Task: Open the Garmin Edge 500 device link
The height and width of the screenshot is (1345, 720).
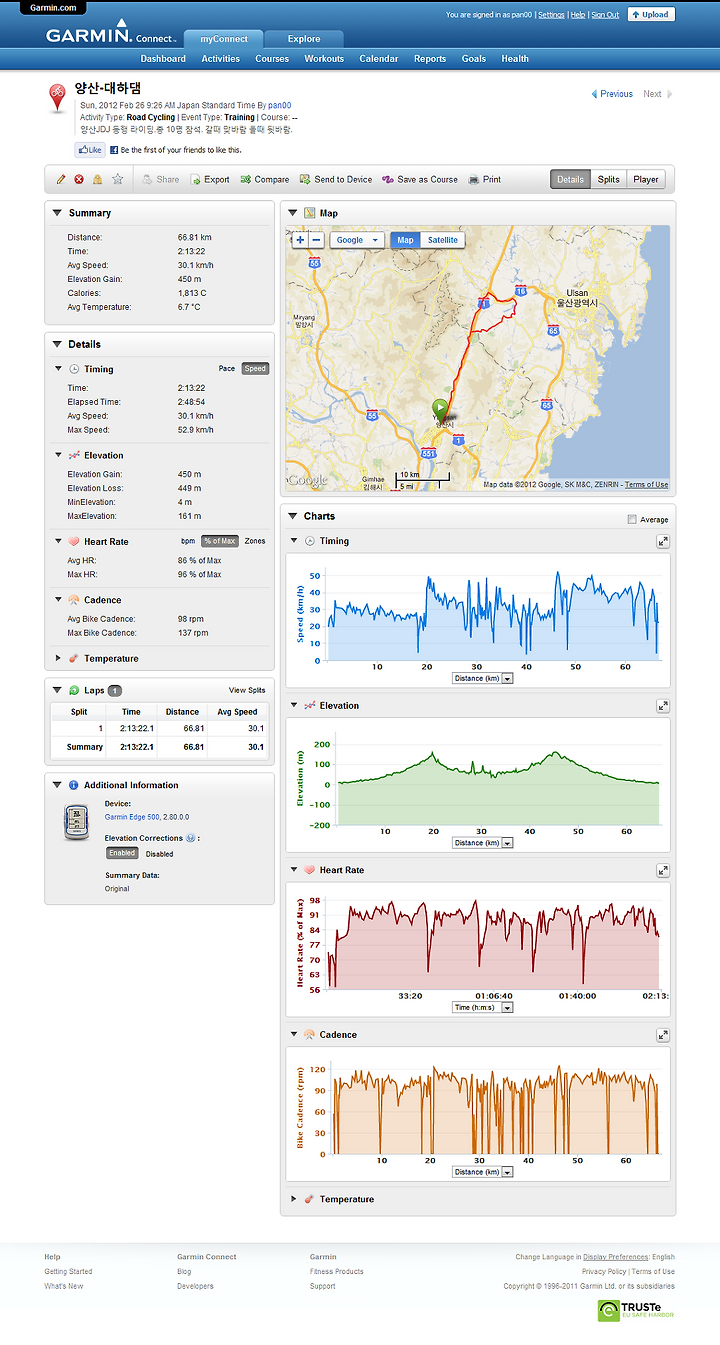Action: click(130, 817)
